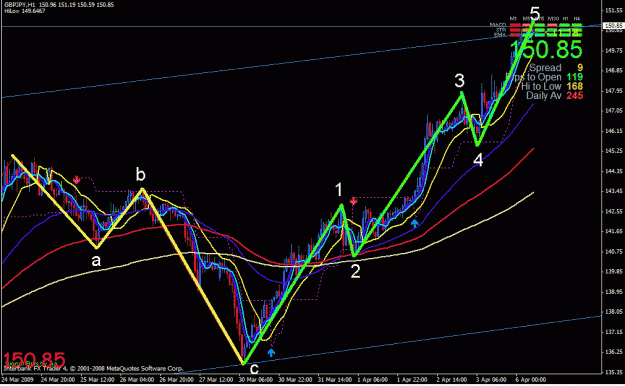The width and height of the screenshot is (625, 386).
Task: Click the large green 150.85 price display
Action: point(546,49)
